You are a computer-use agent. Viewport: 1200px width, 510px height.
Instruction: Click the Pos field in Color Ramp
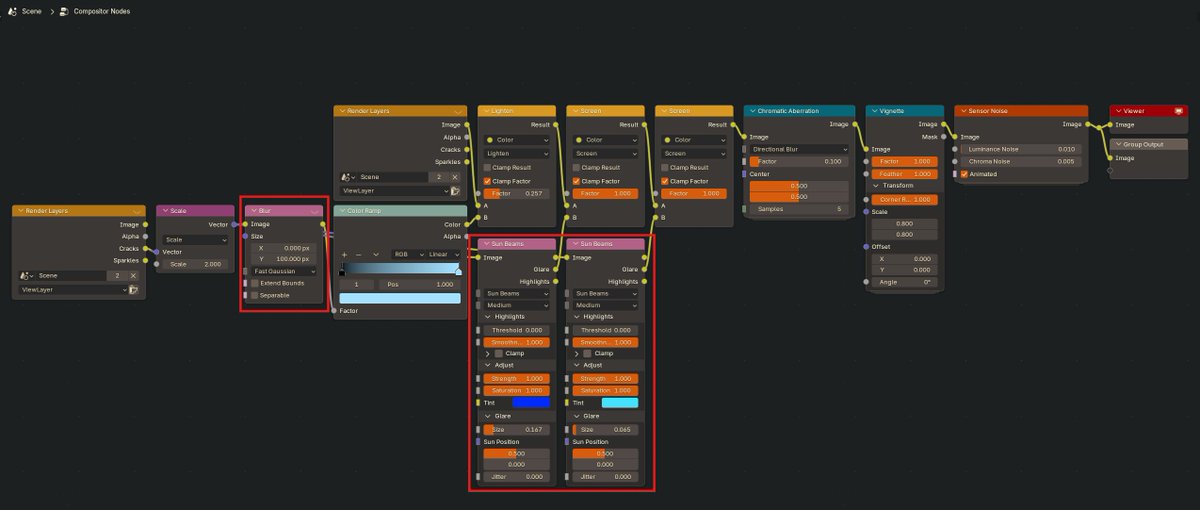[x=419, y=285]
